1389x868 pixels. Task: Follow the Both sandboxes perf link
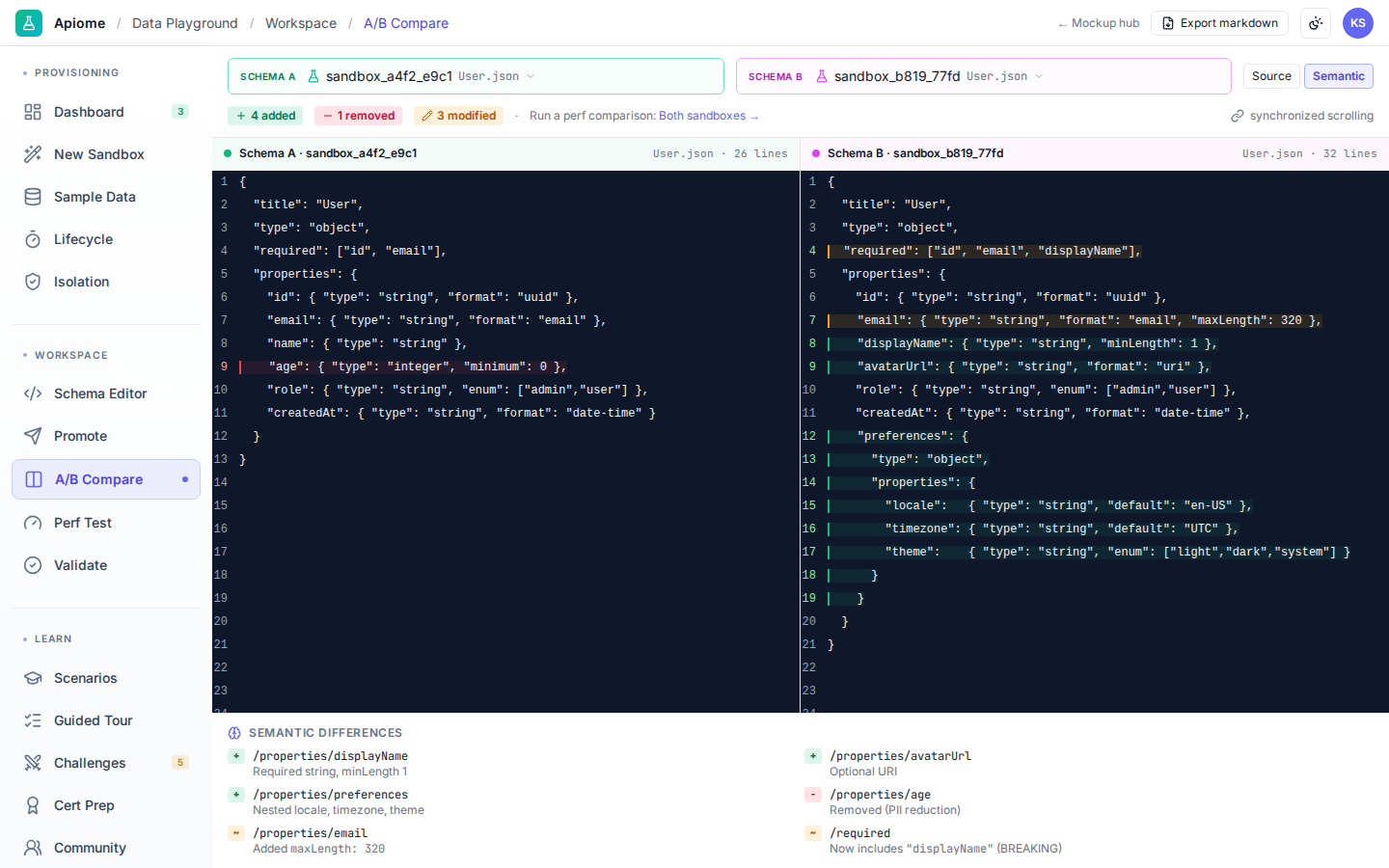click(708, 116)
